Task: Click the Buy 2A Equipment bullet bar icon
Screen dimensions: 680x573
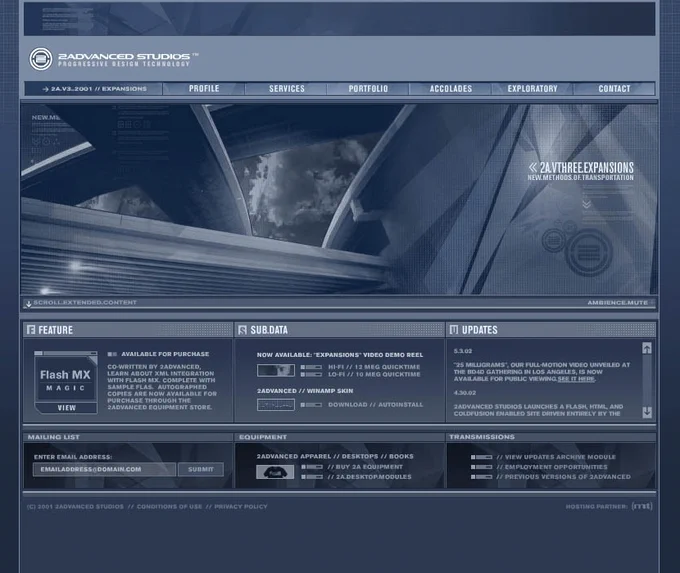Action: [x=312, y=467]
